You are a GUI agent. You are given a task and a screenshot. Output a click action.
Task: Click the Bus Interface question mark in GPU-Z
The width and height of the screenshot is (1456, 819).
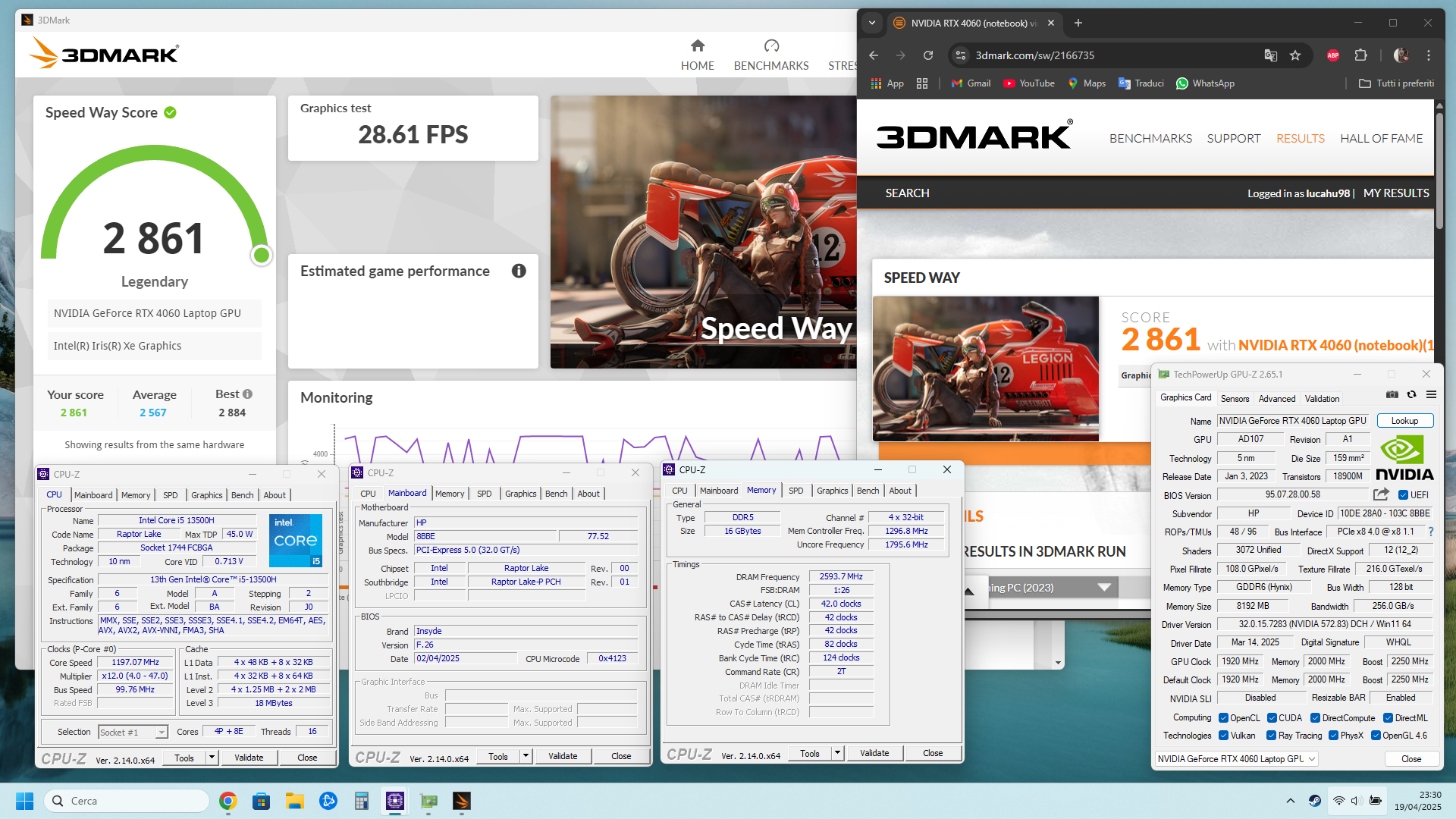(x=1431, y=532)
